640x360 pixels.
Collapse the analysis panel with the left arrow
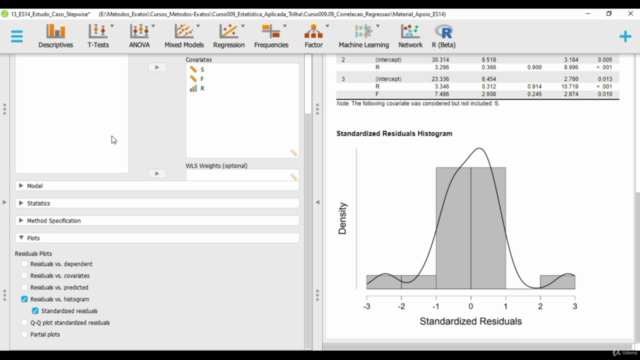coord(318,202)
